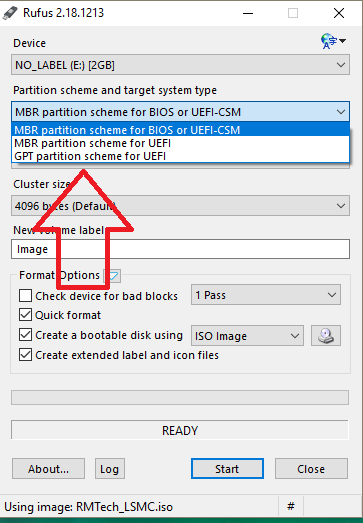Viewport: 363px width, 523px height.
Task: Click the disc drive icon to select ISO
Action: pyautogui.click(x=326, y=336)
